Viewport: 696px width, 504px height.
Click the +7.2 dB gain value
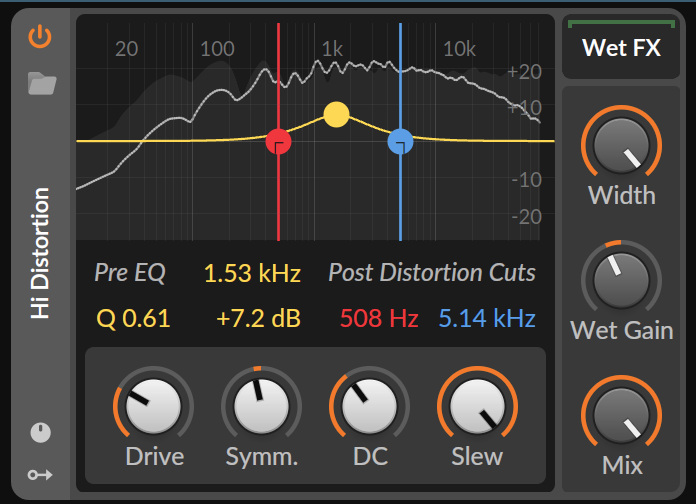(x=258, y=318)
